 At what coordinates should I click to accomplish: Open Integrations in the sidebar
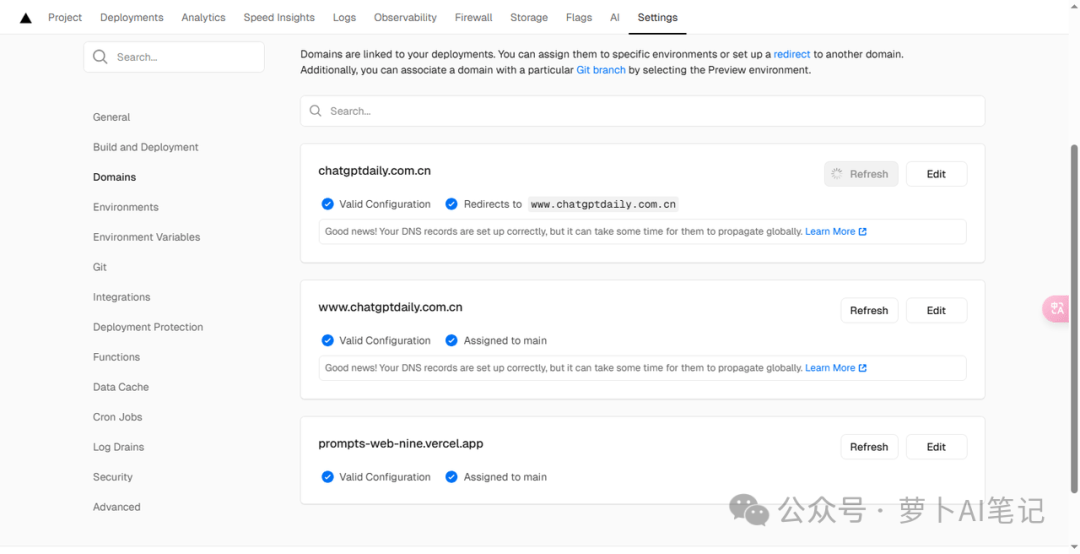121,297
